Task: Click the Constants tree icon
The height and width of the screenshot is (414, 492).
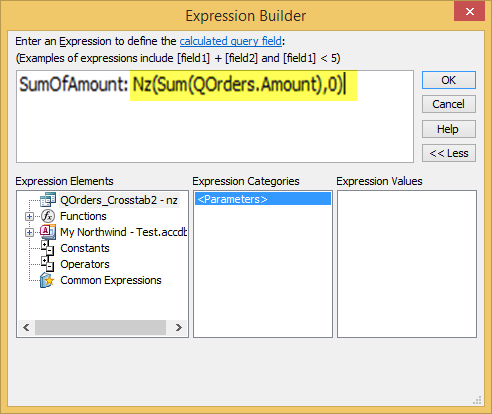Action: click(x=47, y=248)
